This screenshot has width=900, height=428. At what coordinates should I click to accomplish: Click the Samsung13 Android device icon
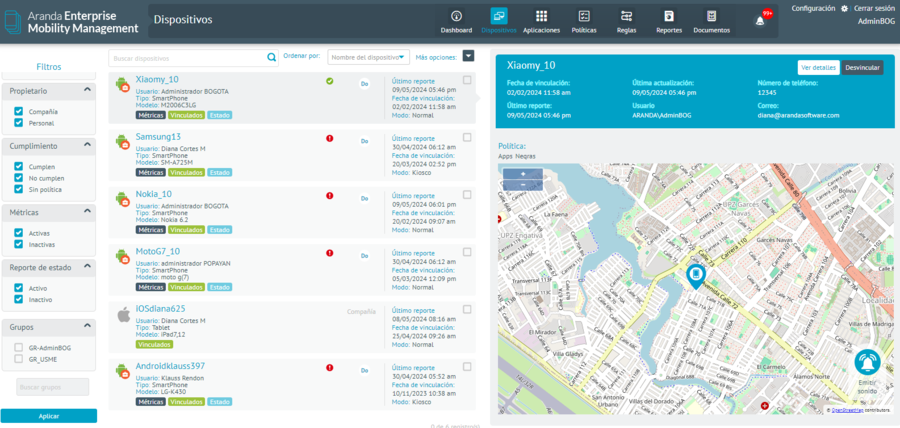tap(122, 142)
